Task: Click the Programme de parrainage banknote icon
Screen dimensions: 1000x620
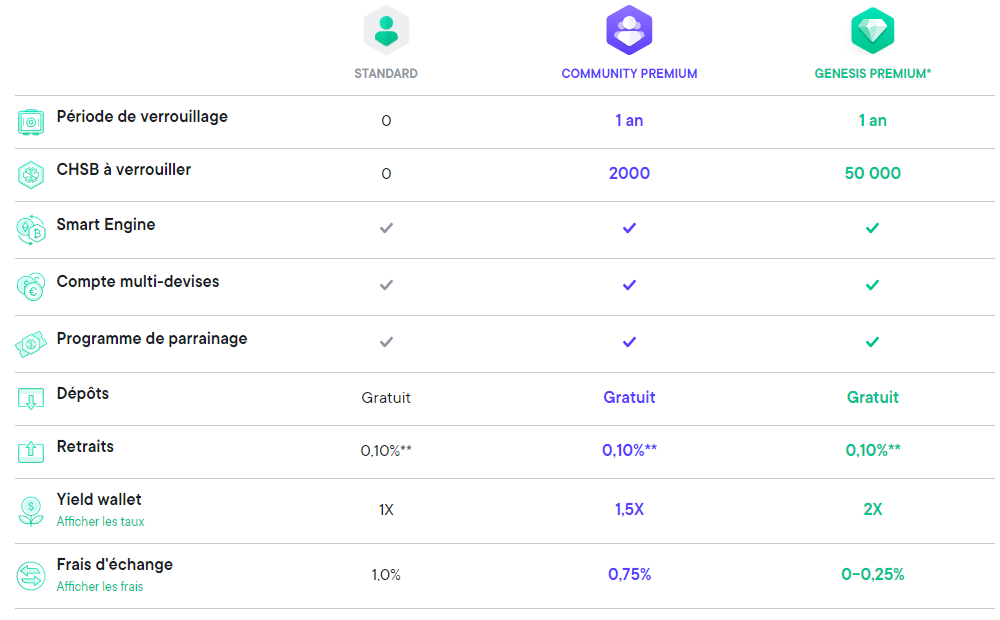Action: (31, 344)
